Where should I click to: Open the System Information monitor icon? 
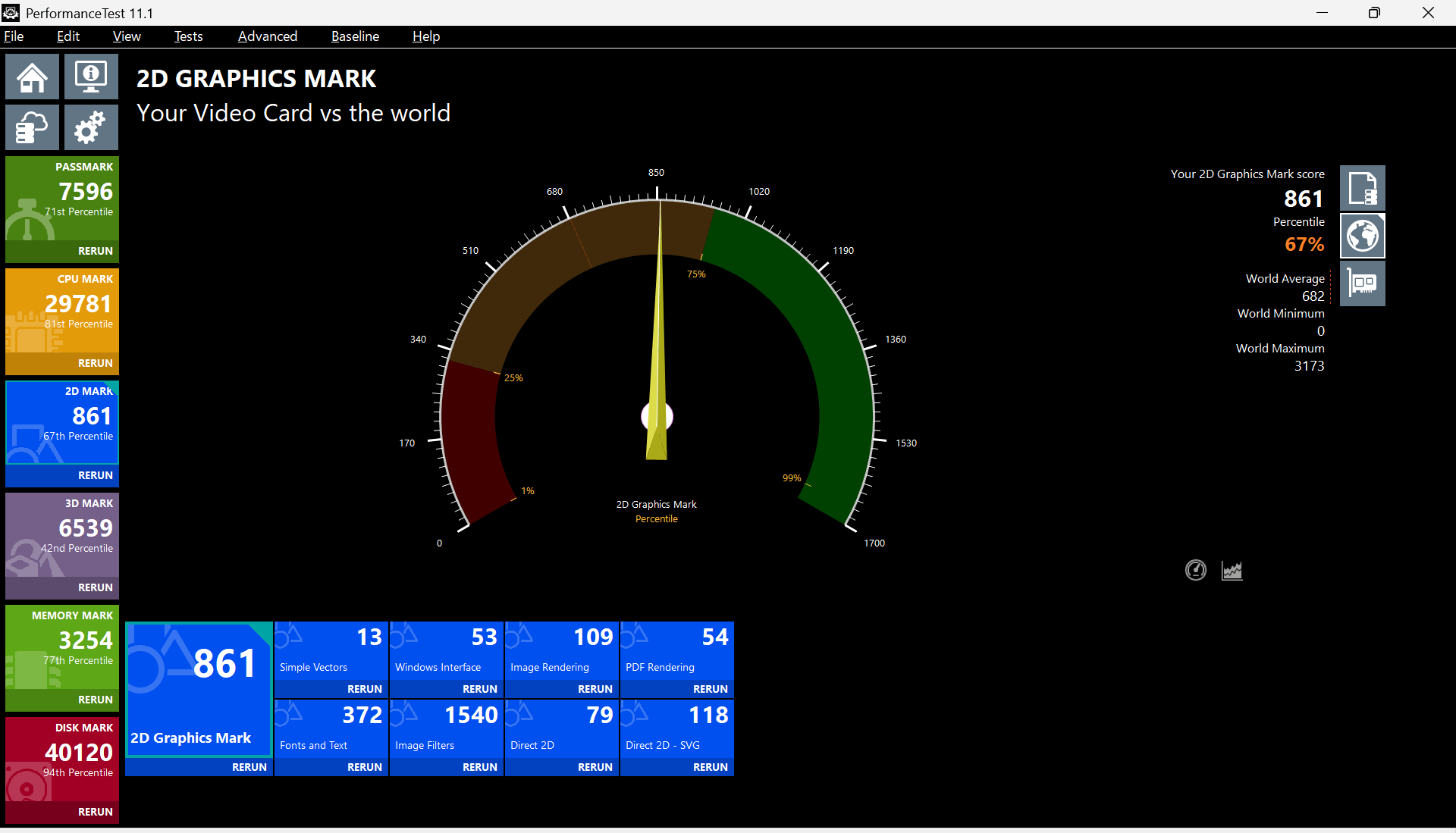[91, 77]
